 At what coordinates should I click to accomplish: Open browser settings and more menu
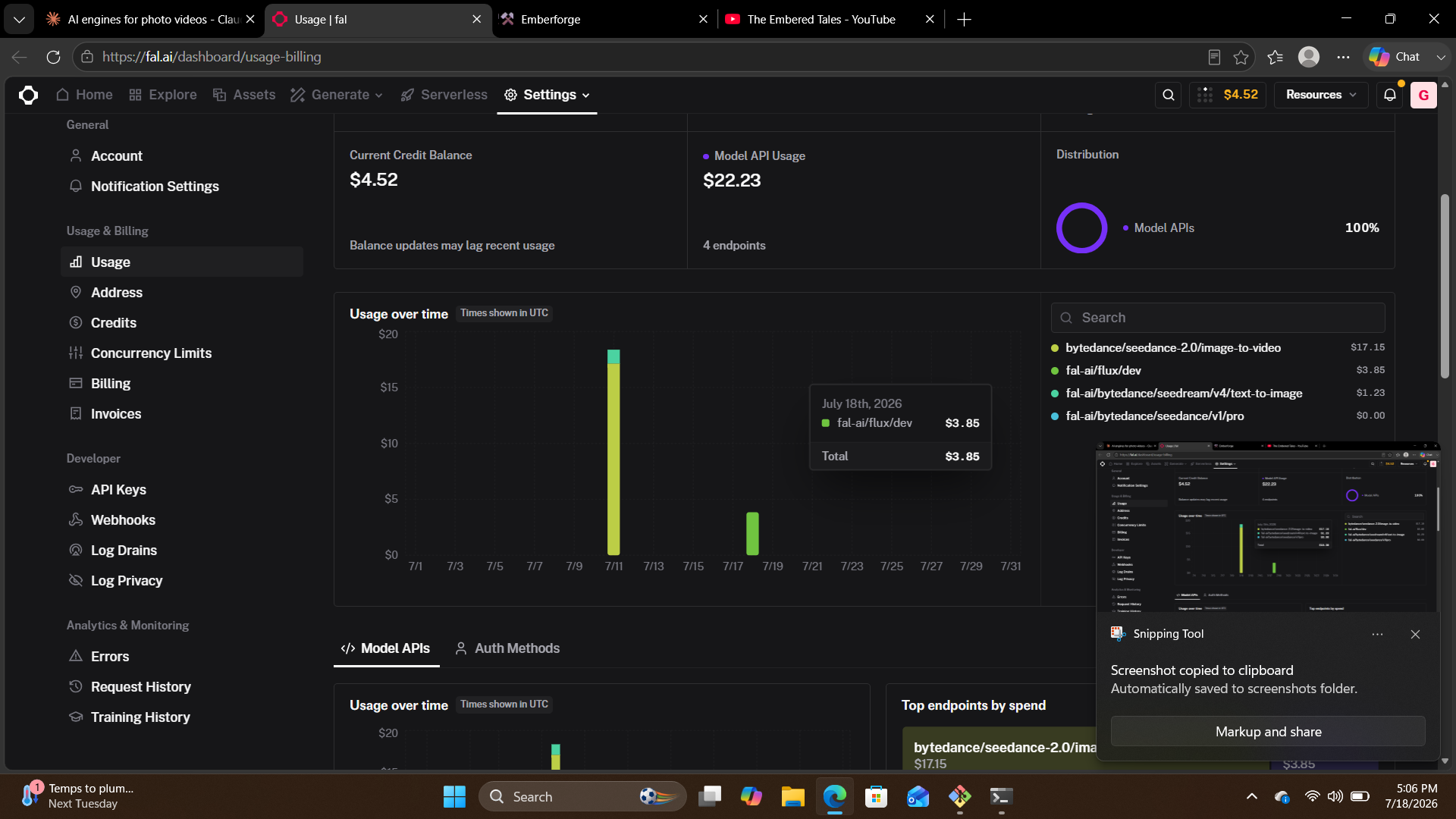[x=1343, y=57]
